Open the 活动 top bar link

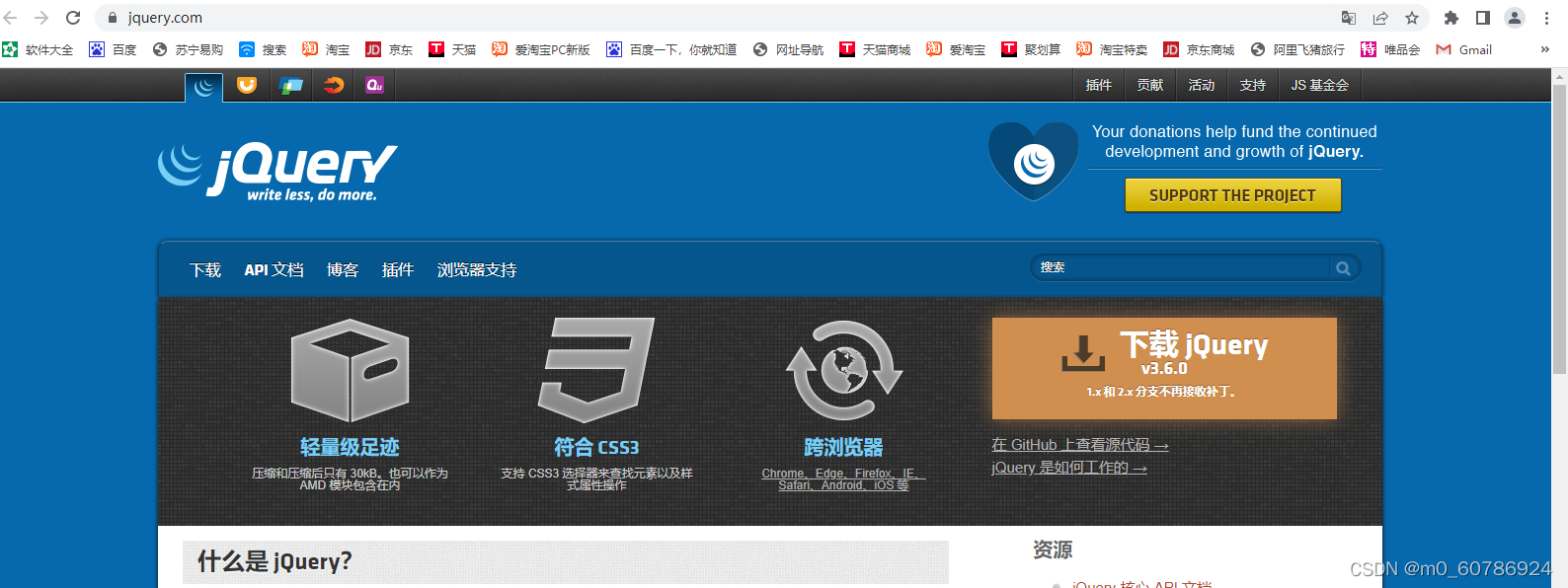coord(1202,85)
